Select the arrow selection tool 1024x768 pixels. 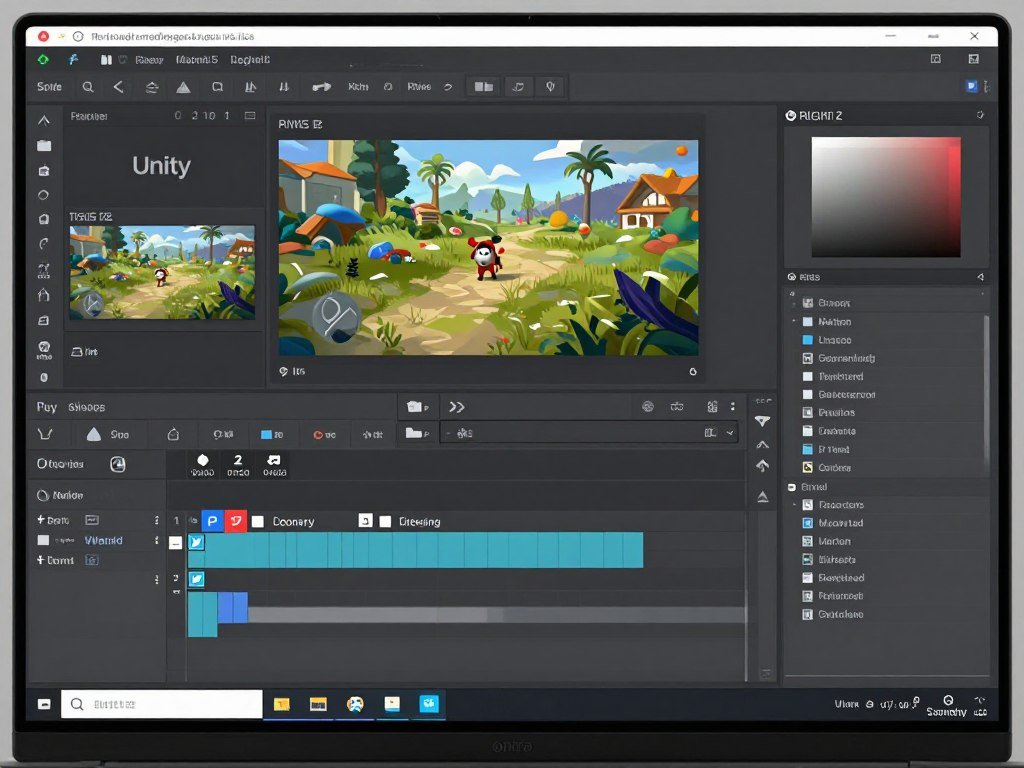point(117,87)
